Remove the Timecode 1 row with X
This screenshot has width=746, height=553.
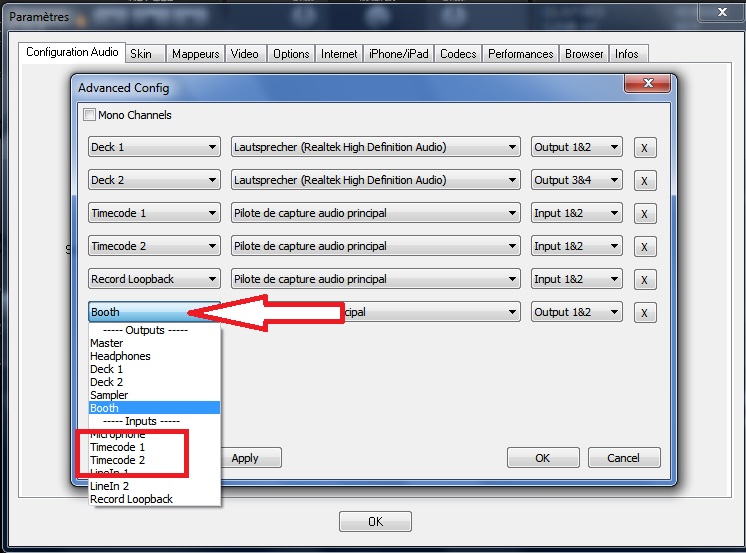pos(645,214)
